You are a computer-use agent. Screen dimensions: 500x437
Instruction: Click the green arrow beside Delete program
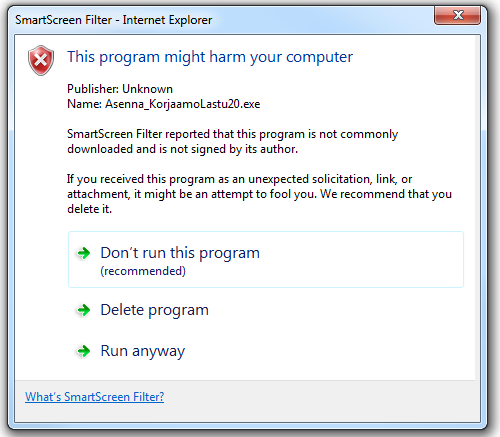(84, 310)
